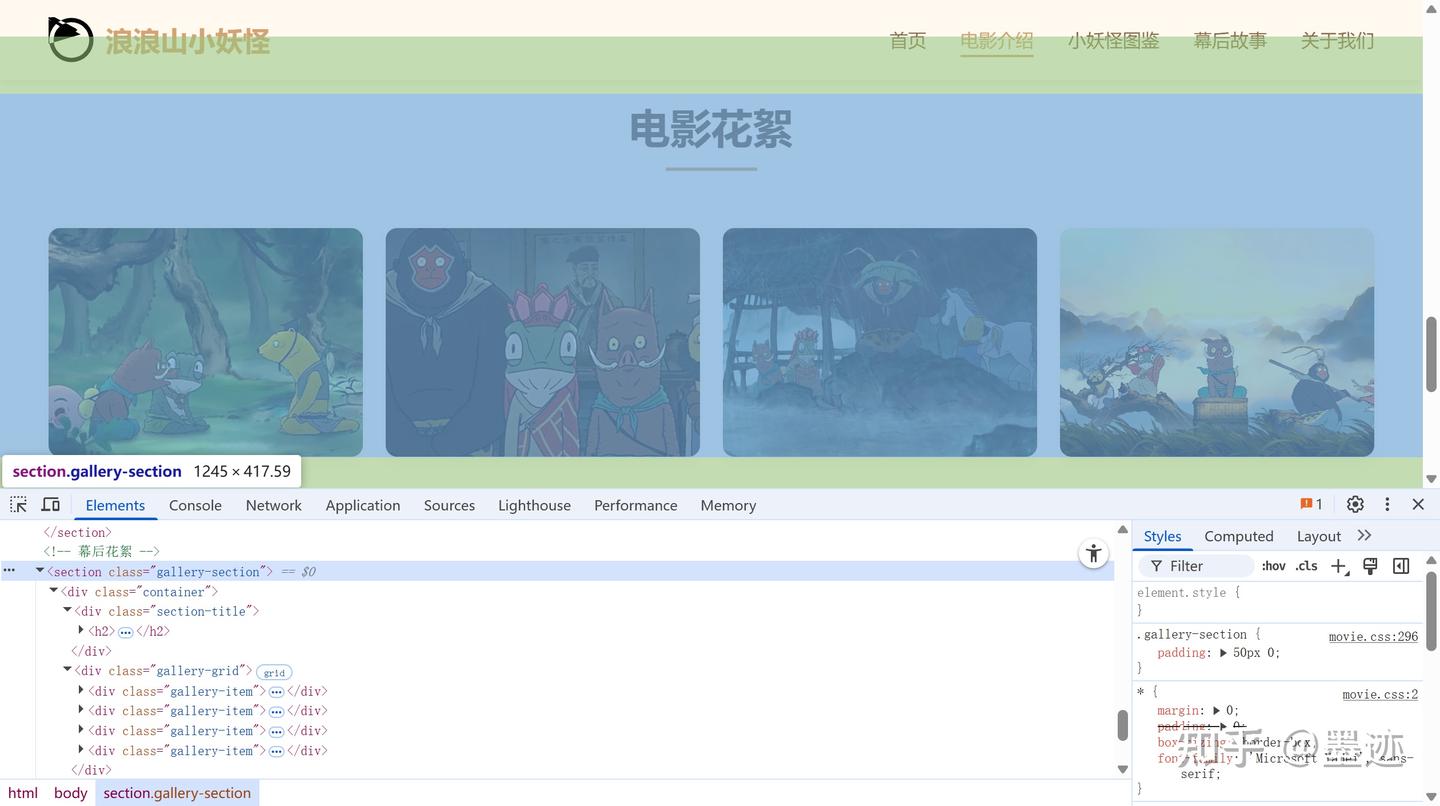Activate the inspect element picker icon

point(18,504)
